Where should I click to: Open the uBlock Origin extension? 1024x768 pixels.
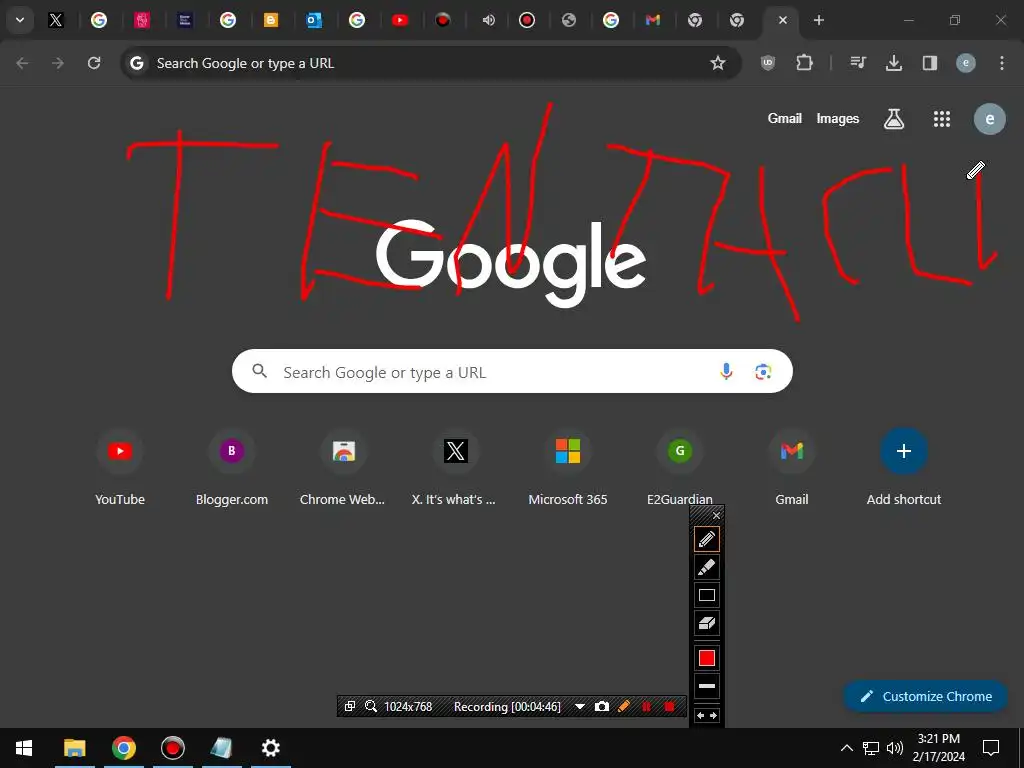pos(768,63)
